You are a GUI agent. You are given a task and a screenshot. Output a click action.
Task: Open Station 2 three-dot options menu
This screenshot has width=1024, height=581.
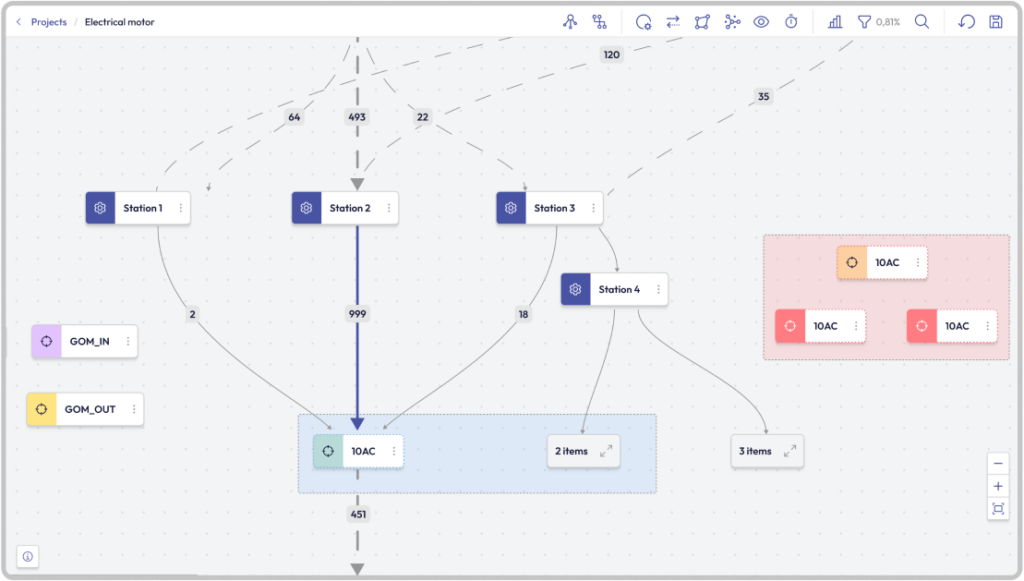(388, 208)
